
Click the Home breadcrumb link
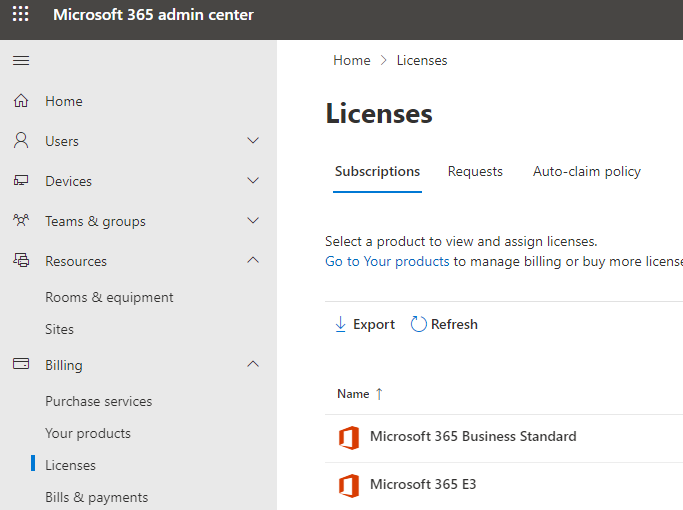[352, 60]
